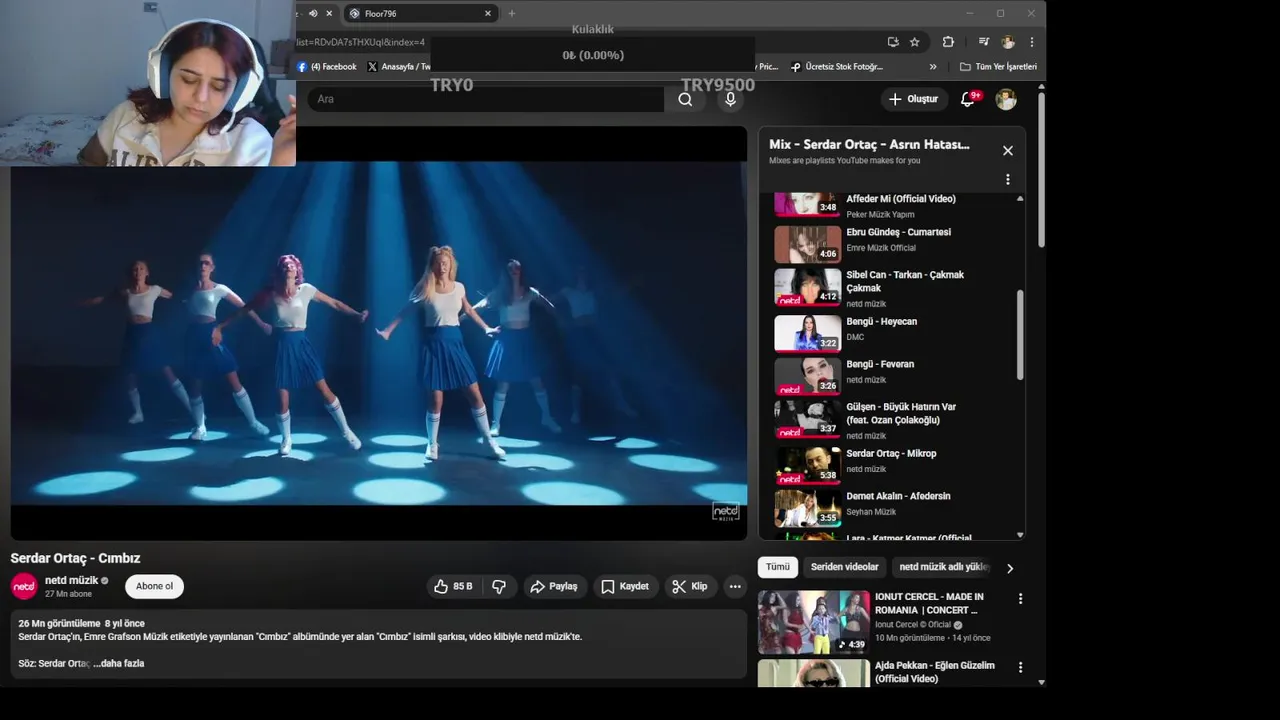1280x720 pixels.
Task: Click the Serdar Ortaç - Cımbız video player
Action: coord(379,333)
